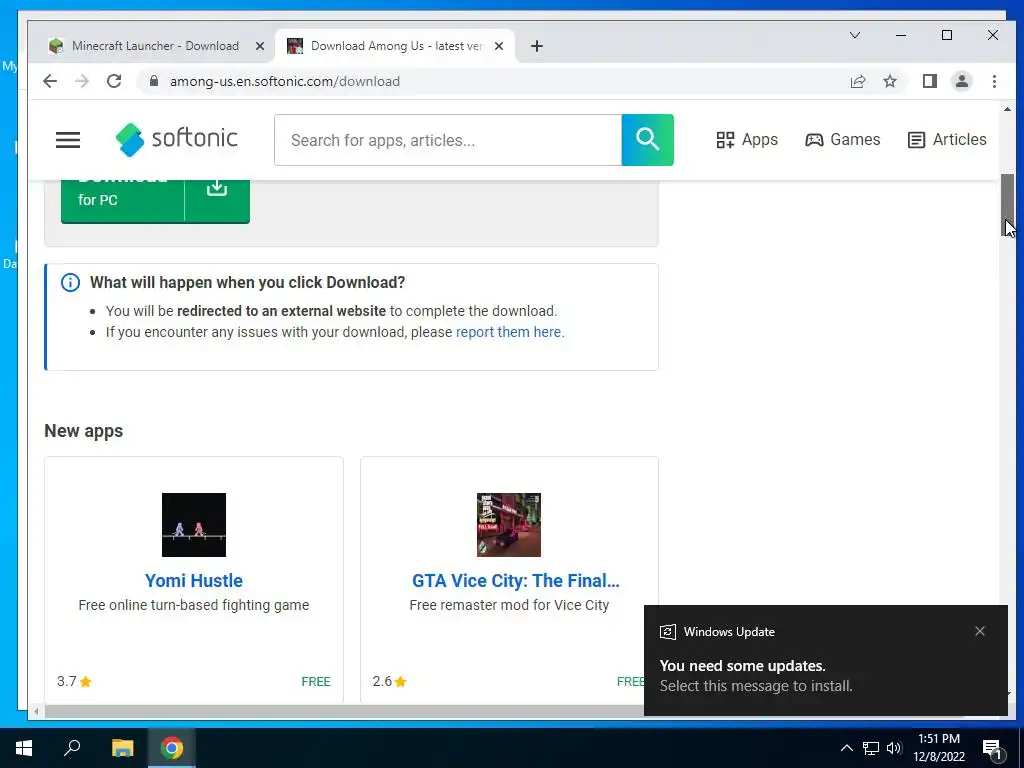Viewport: 1024px width, 768px height.
Task: Close the Minecraft Launcher tab
Action: tap(259, 46)
